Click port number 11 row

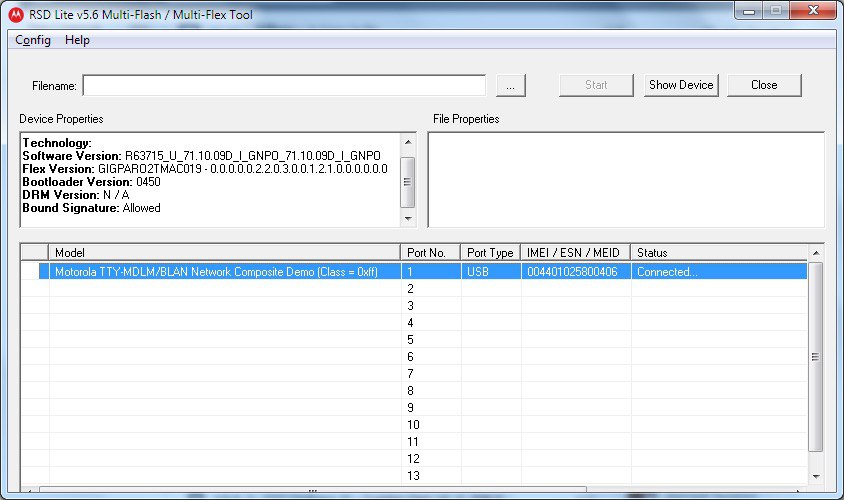pyautogui.click(x=414, y=441)
